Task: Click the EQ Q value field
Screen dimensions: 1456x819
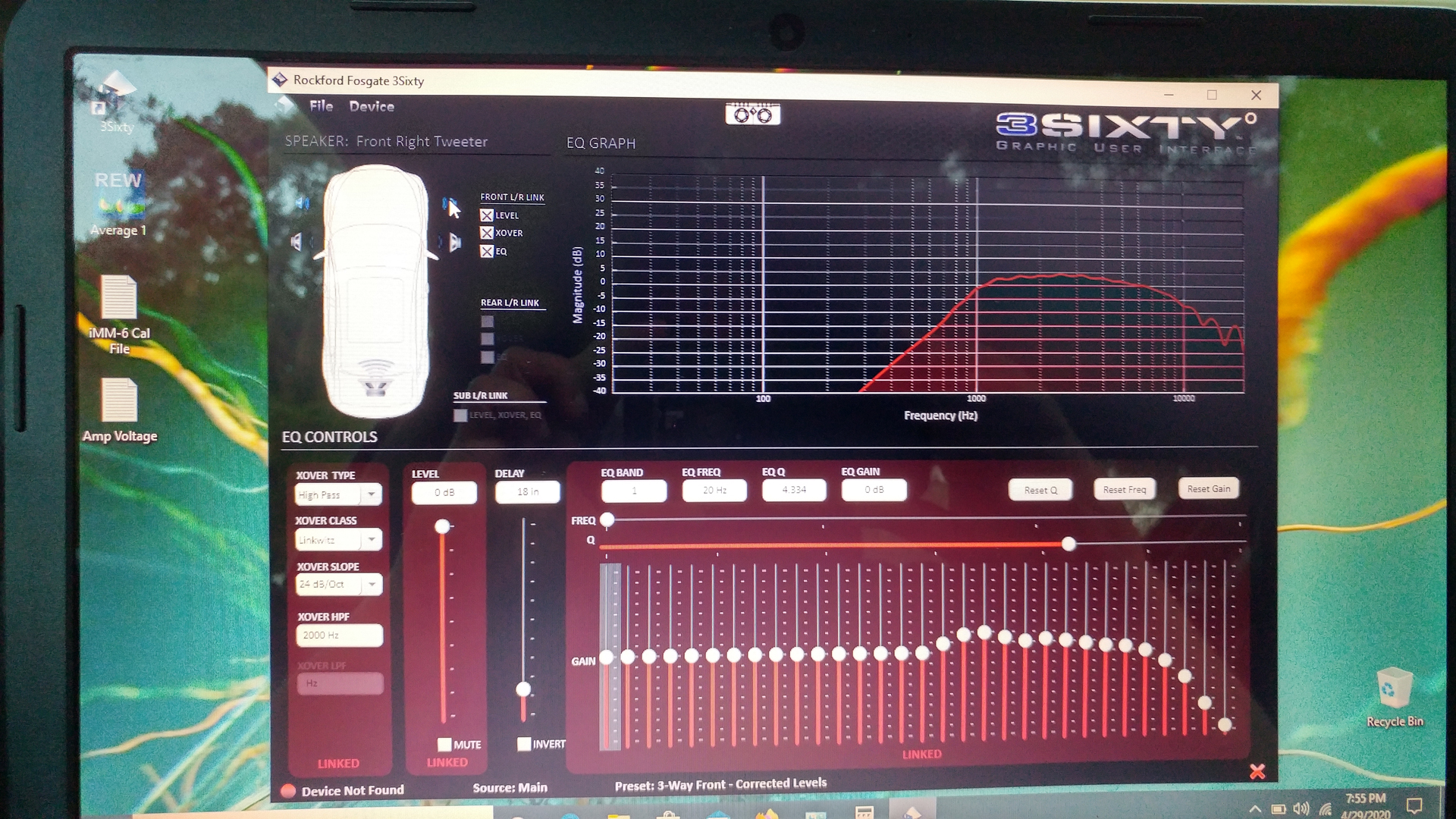Action: click(794, 490)
